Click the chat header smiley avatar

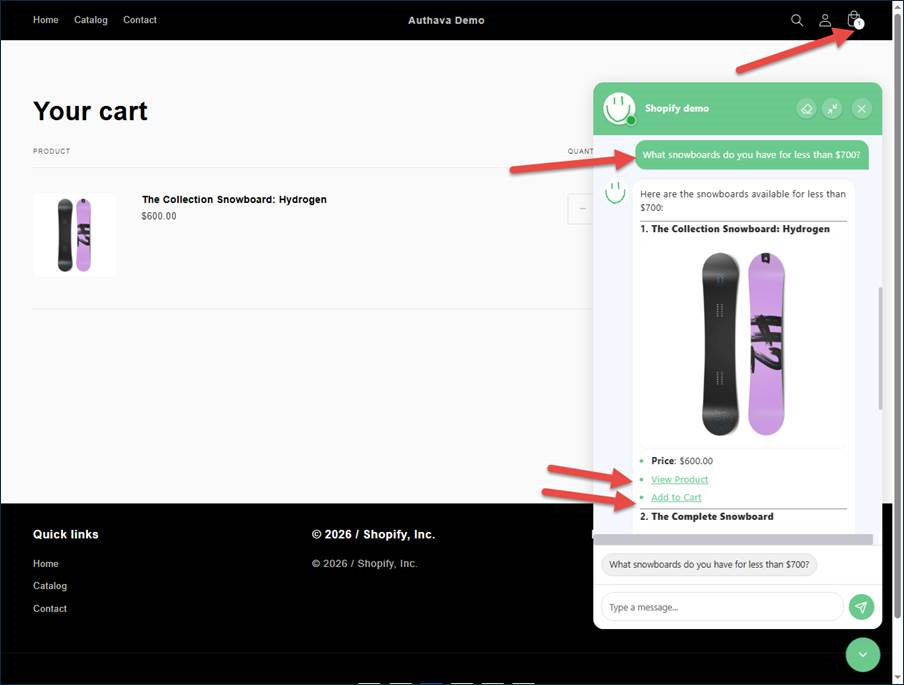[x=619, y=108]
